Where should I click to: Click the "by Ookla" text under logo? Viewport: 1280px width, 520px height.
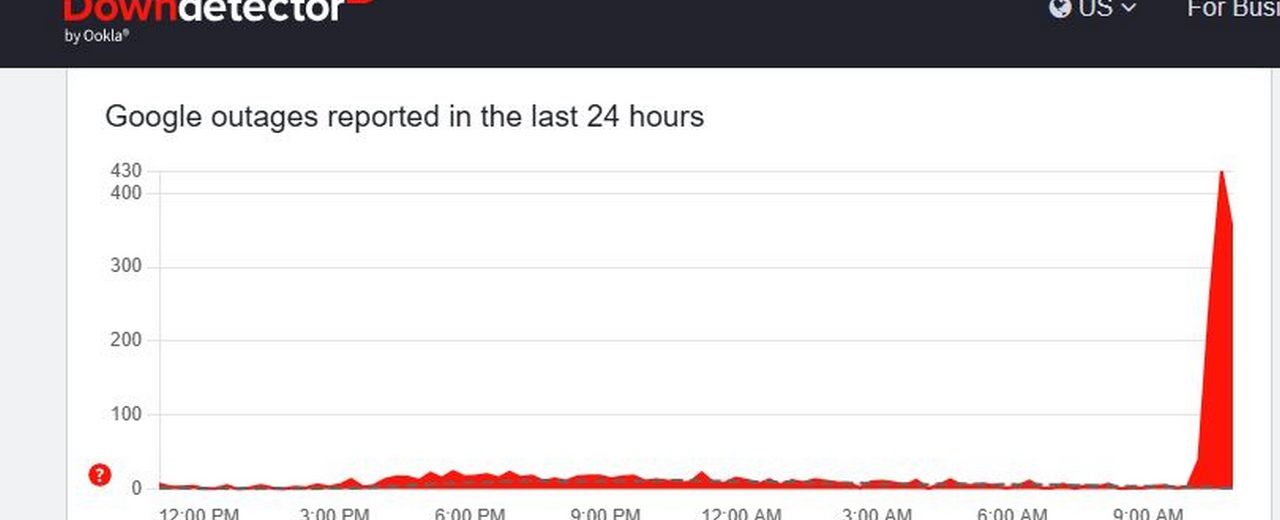pyautogui.click(x=97, y=36)
